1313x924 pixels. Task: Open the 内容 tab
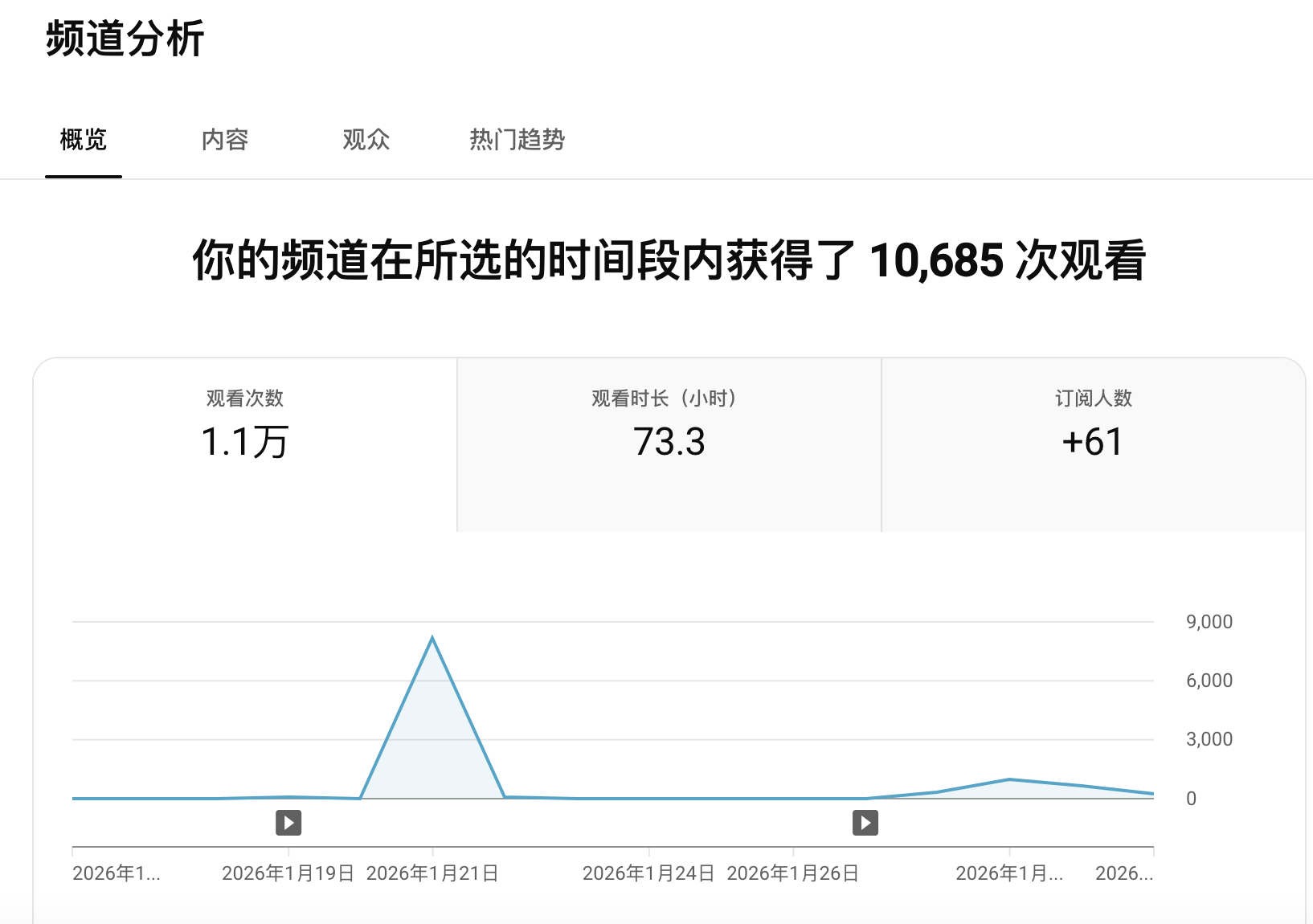pos(225,140)
